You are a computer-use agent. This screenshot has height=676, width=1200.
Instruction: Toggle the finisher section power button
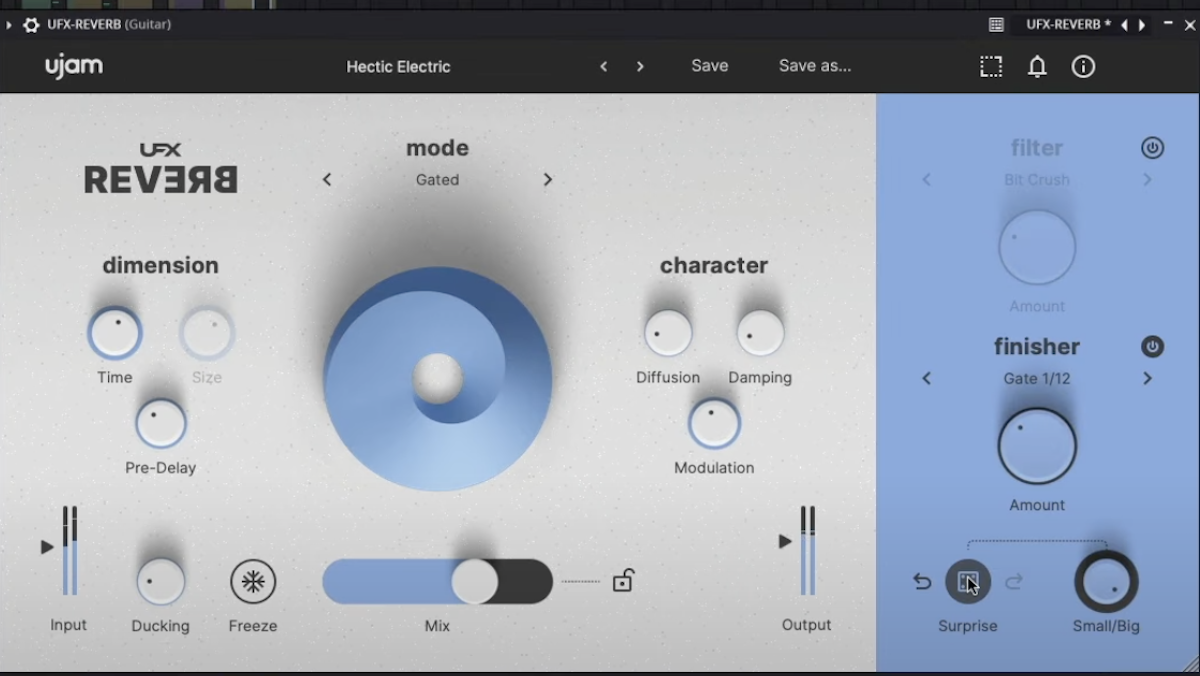pyautogui.click(x=1152, y=346)
